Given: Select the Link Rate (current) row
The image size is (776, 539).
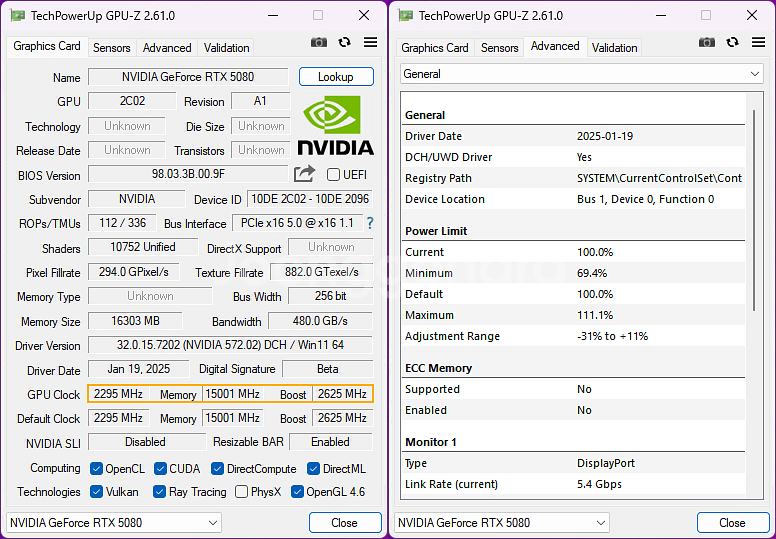Looking at the screenshot, I should 574,484.
